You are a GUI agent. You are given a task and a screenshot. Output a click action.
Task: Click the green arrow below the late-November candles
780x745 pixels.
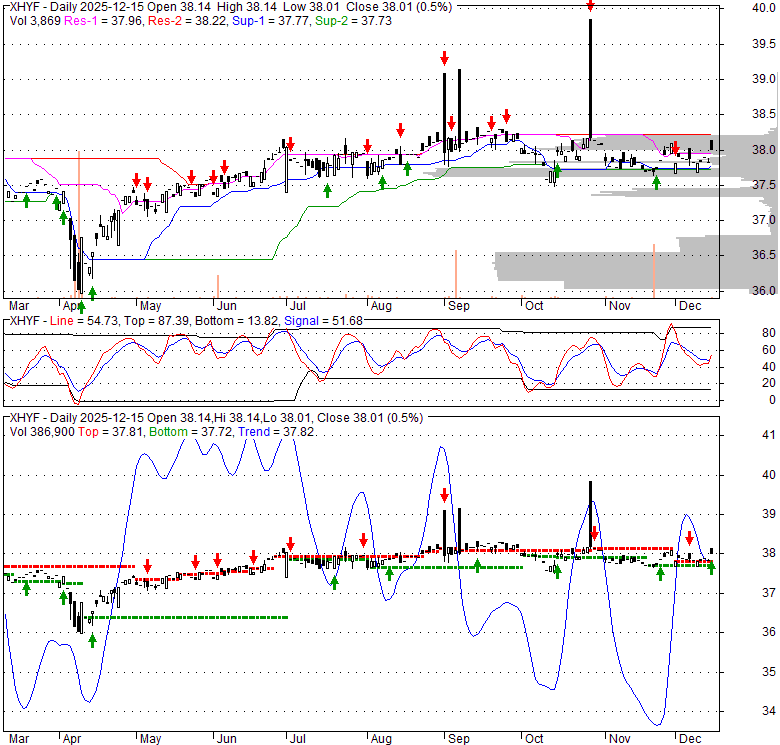[656, 181]
